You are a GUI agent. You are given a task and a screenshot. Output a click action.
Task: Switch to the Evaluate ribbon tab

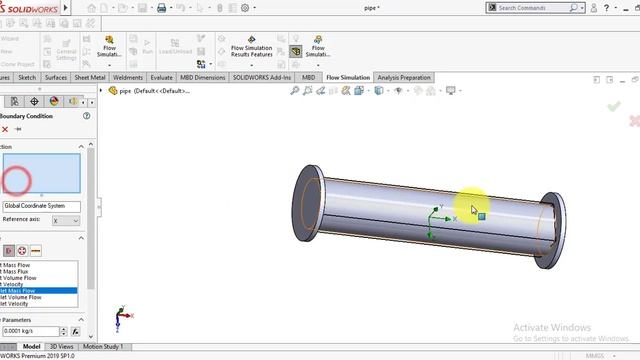tap(162, 78)
